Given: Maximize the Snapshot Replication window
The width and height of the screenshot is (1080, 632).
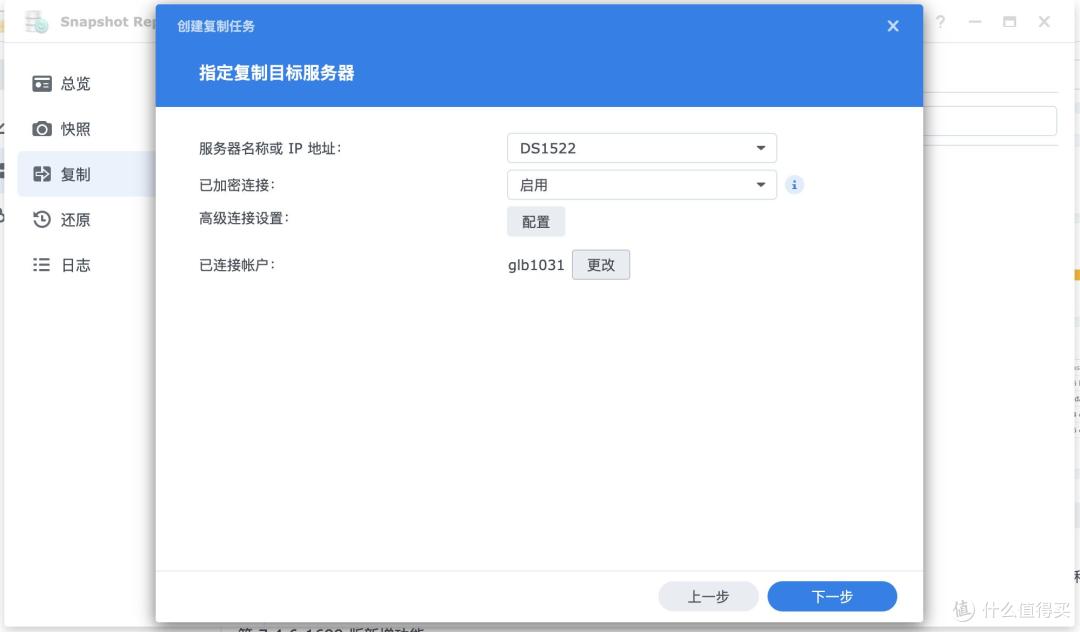Looking at the screenshot, I should click(1009, 22).
